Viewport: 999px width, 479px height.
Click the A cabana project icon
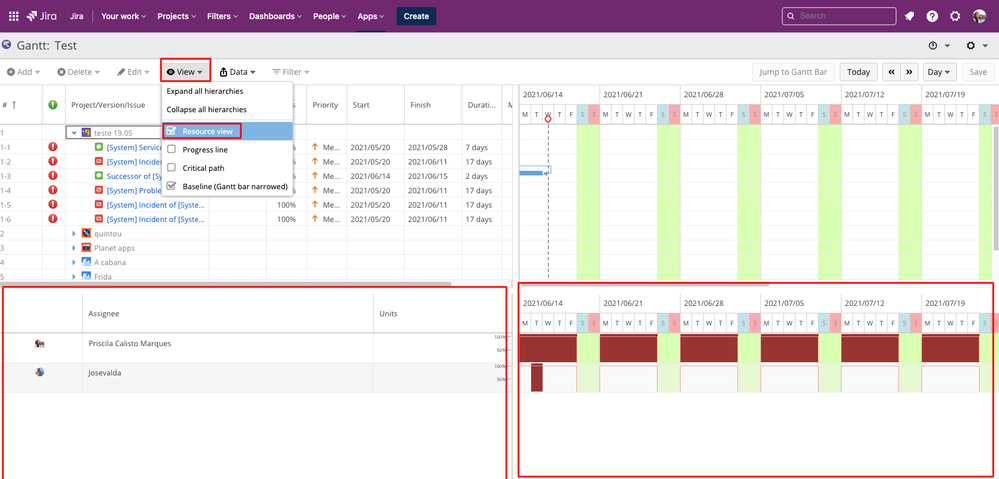tap(86, 262)
